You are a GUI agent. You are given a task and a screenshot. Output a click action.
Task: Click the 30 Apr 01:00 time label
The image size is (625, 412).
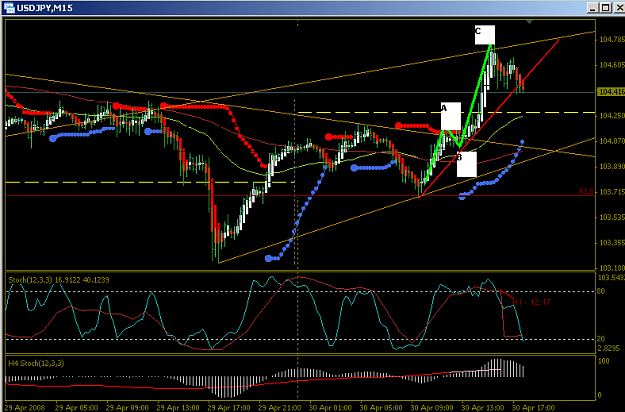[x=330, y=408]
